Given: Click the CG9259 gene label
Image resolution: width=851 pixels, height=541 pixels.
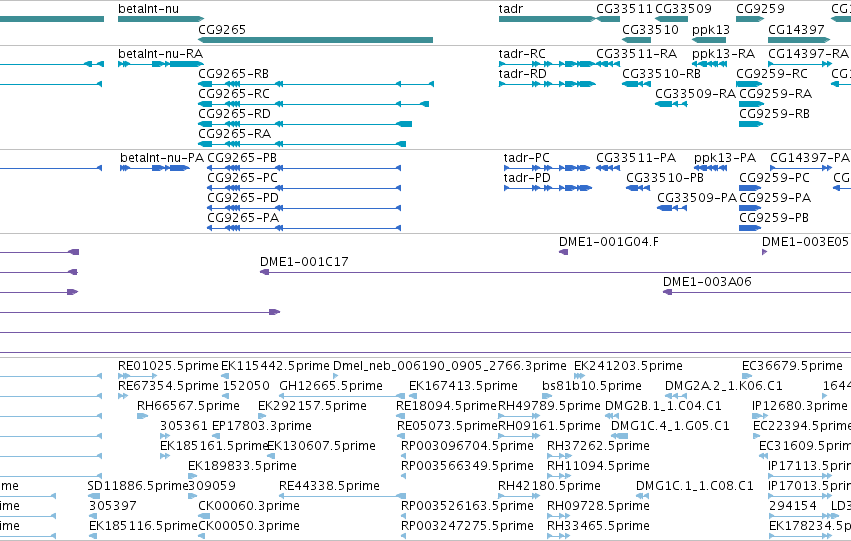Looking at the screenshot, I should 760,9.
